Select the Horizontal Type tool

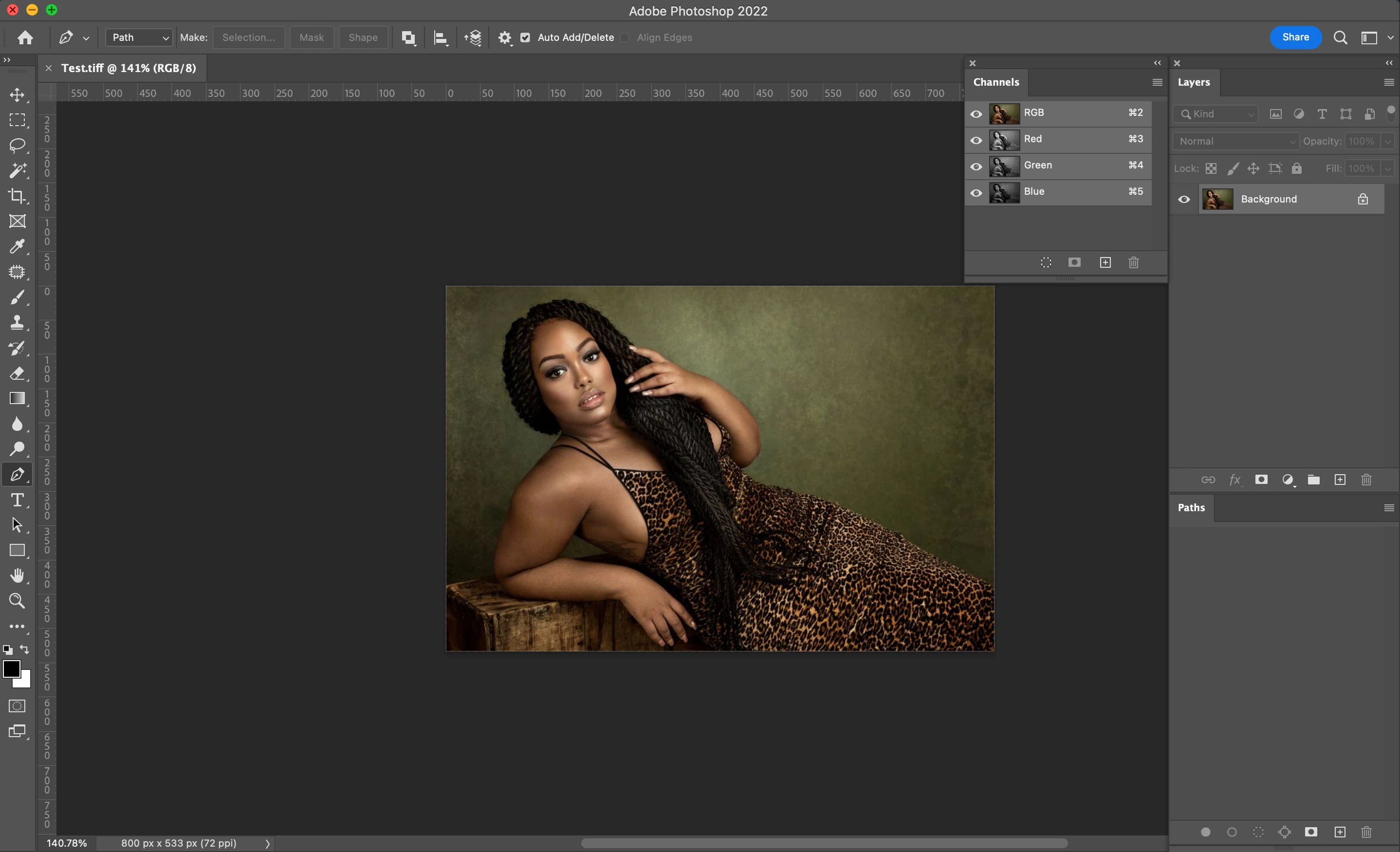[x=17, y=500]
